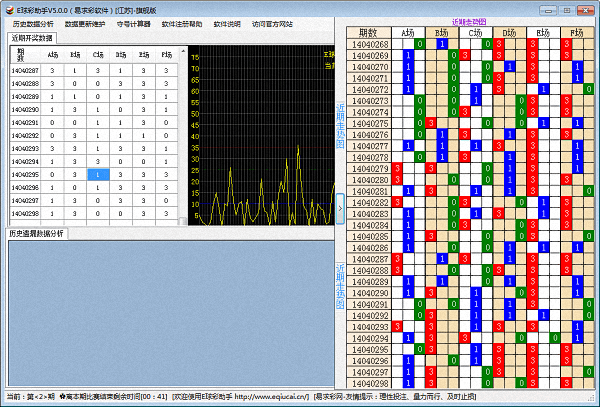Screen dimensions: 600x407
Task: Open the 软件注册帮助 menu
Action: (182, 24)
